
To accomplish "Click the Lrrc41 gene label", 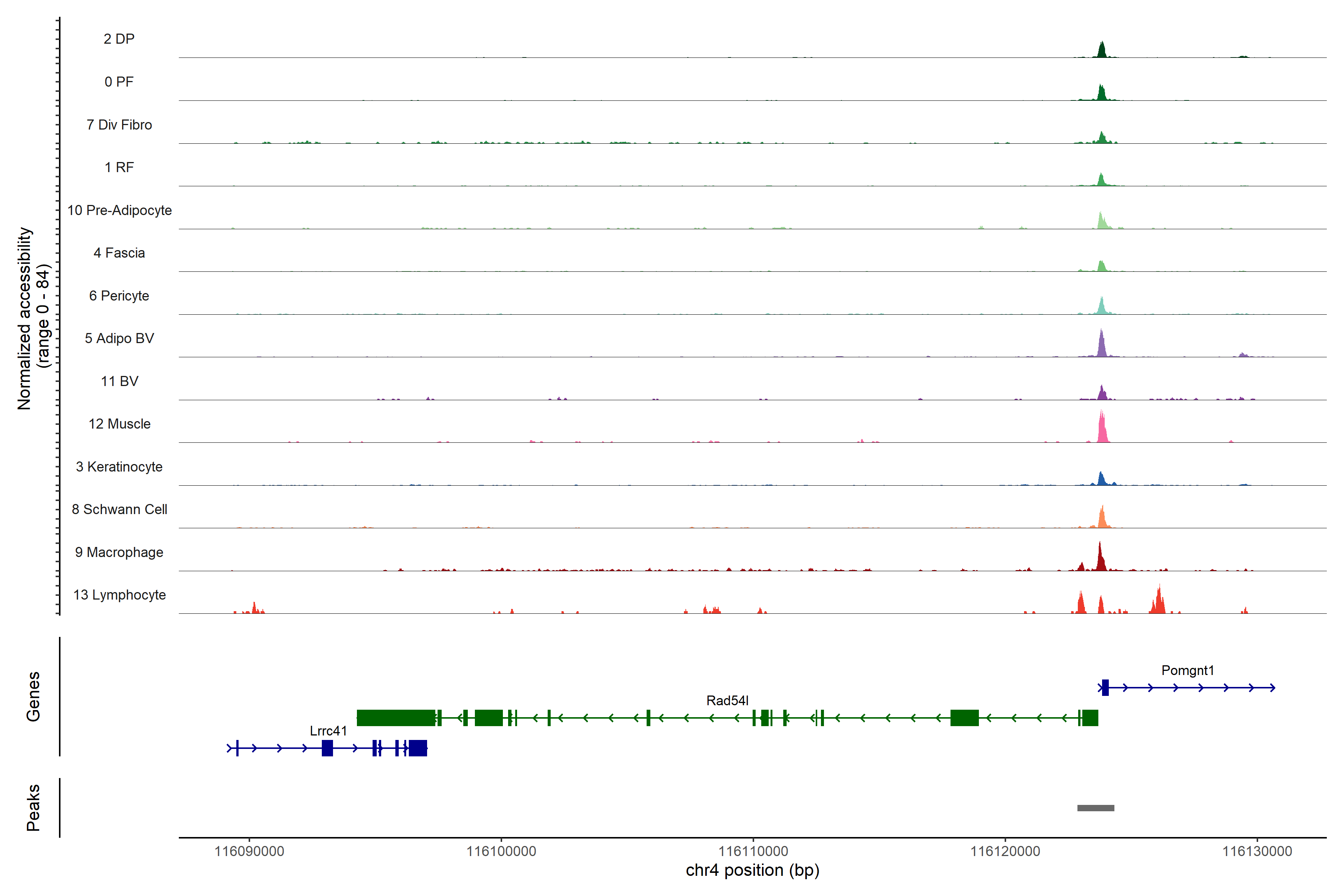I will click(x=328, y=731).
